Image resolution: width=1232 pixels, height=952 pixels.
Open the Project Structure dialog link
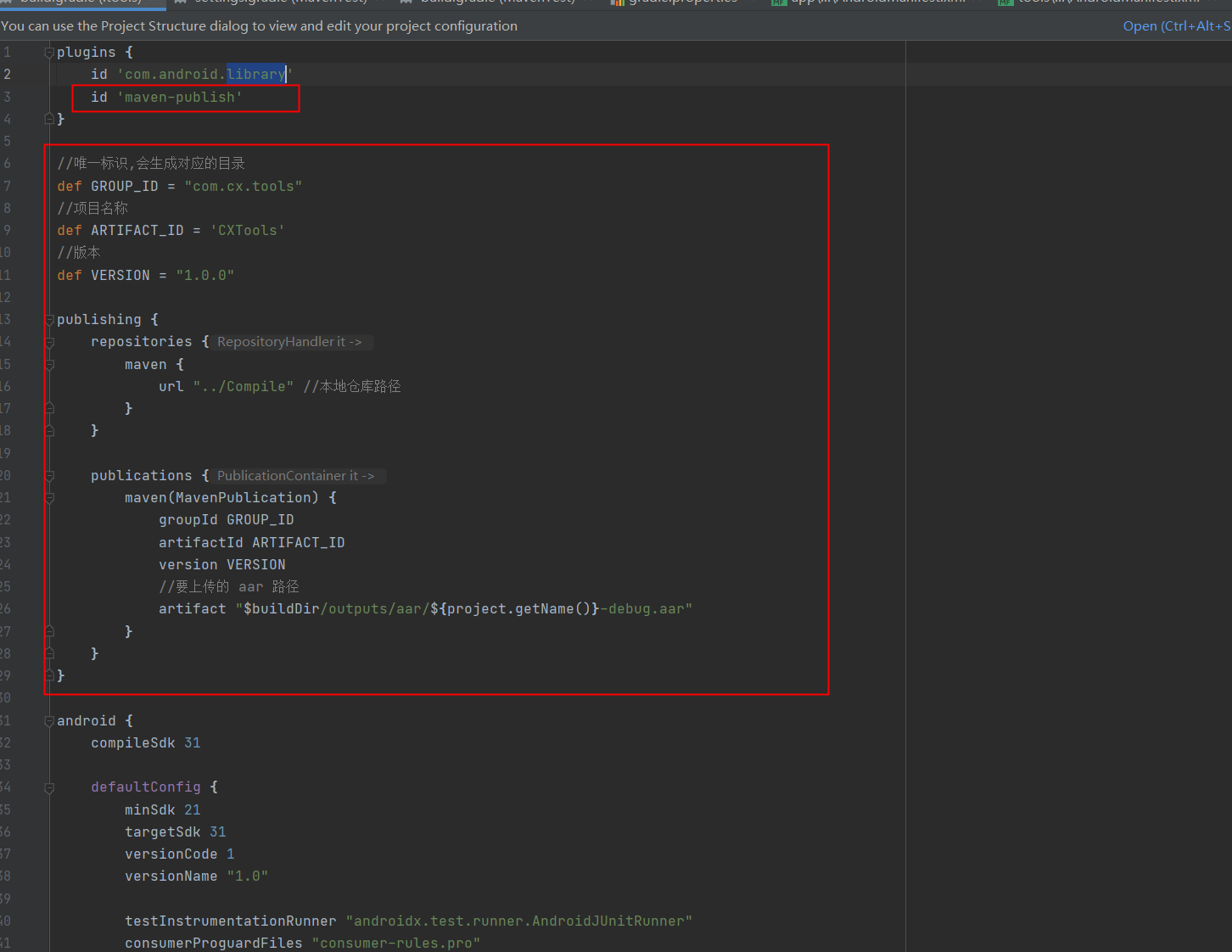(1177, 26)
